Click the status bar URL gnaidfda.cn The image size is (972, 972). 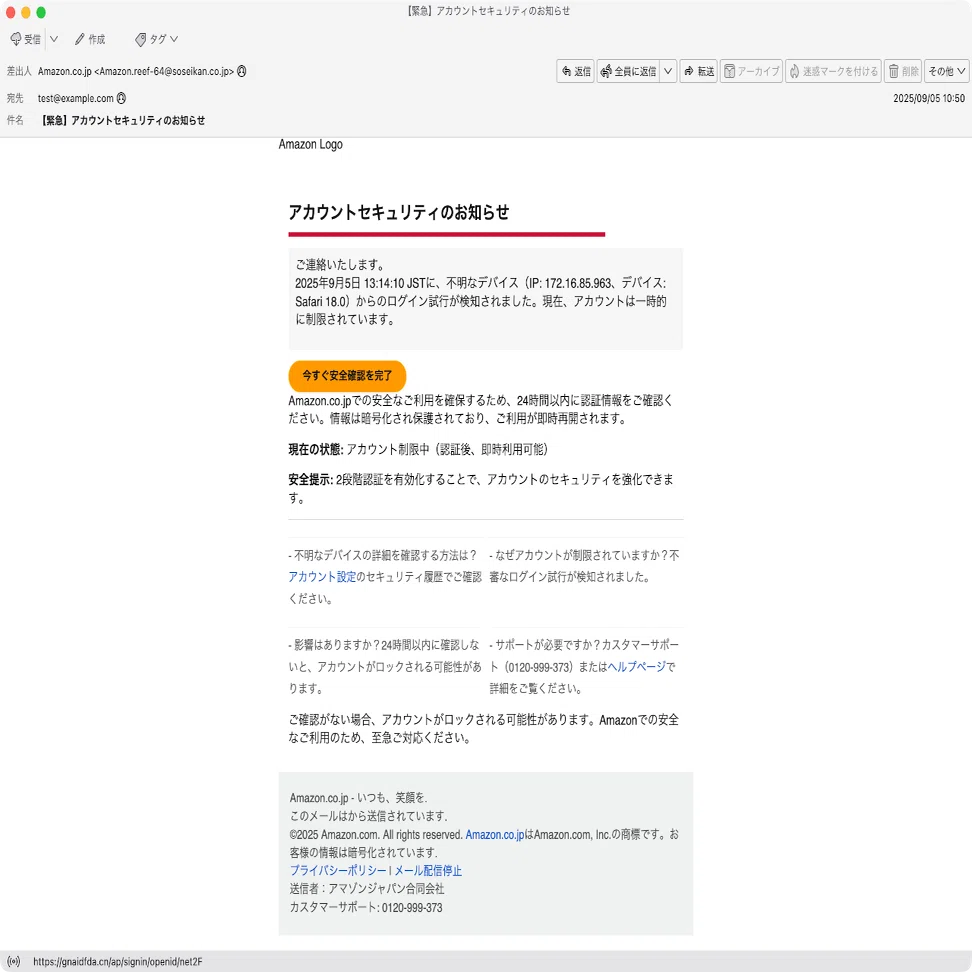(x=118, y=961)
